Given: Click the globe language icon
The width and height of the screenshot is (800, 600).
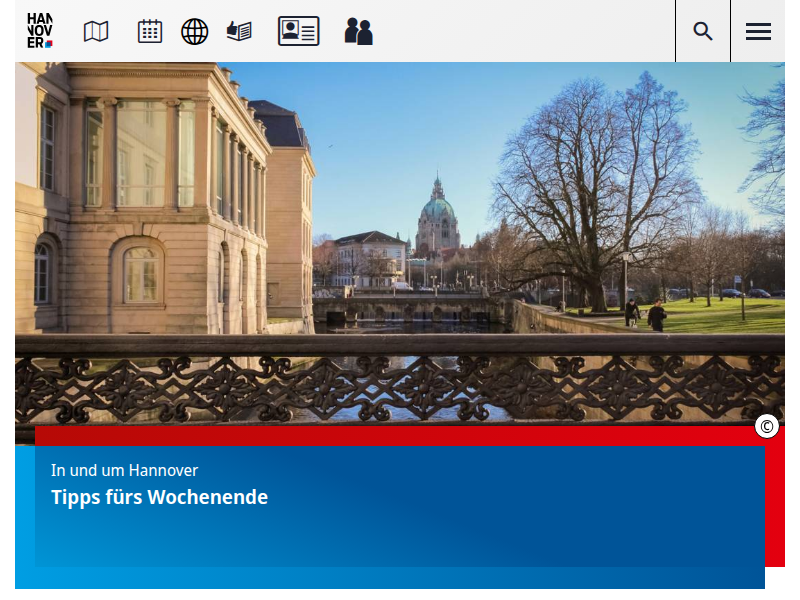Looking at the screenshot, I should 194,31.
